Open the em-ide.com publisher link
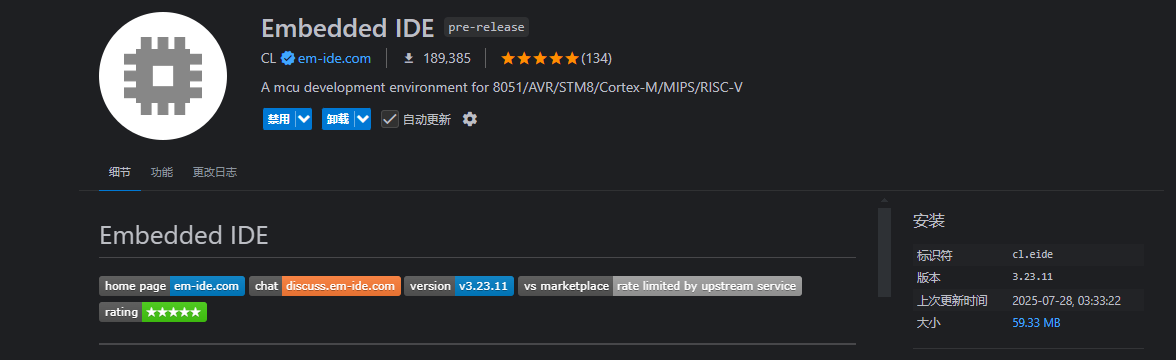This screenshot has width=1176, height=360. 334,58
